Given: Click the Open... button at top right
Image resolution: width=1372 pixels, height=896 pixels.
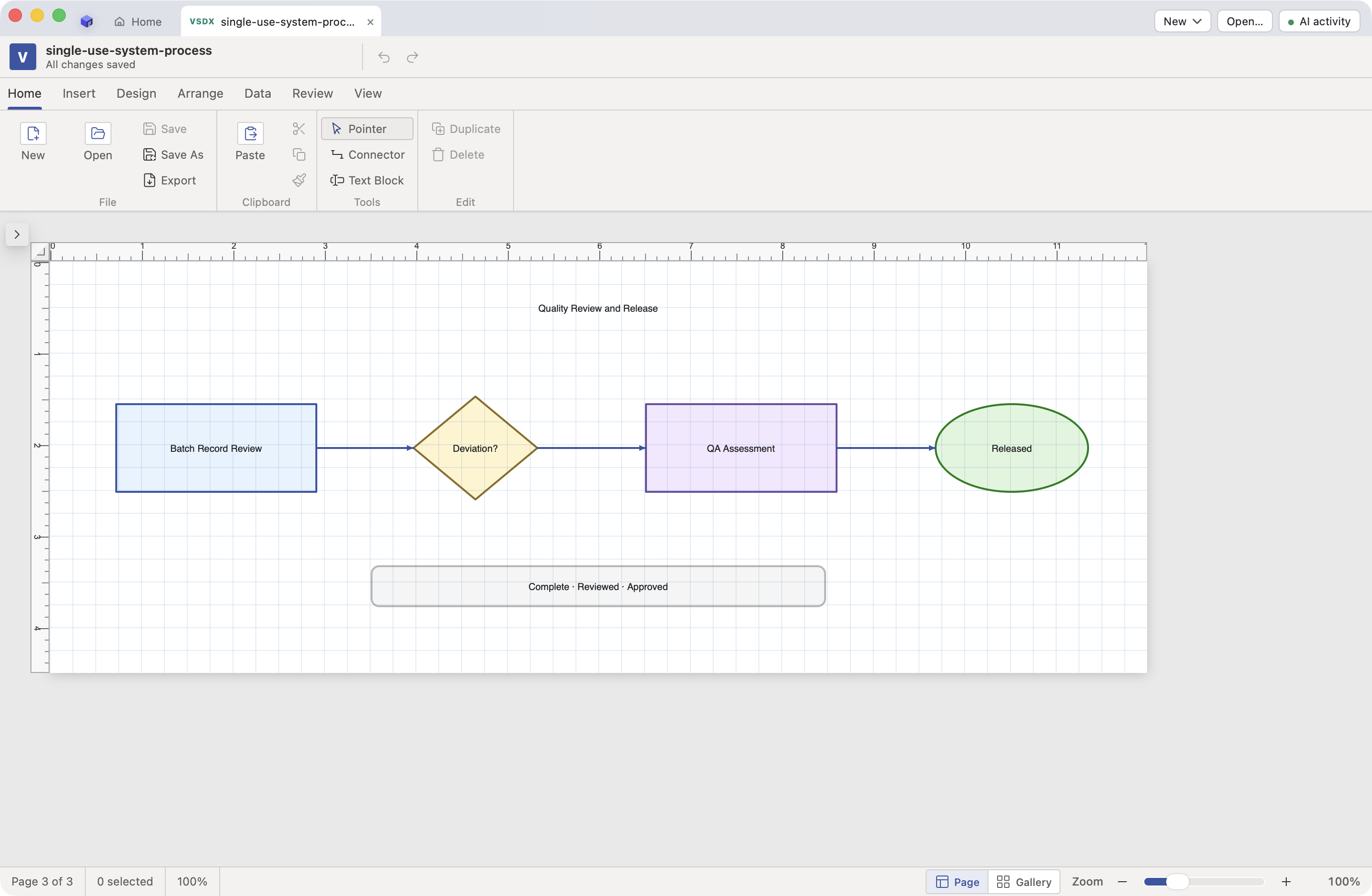Looking at the screenshot, I should tap(1244, 21).
